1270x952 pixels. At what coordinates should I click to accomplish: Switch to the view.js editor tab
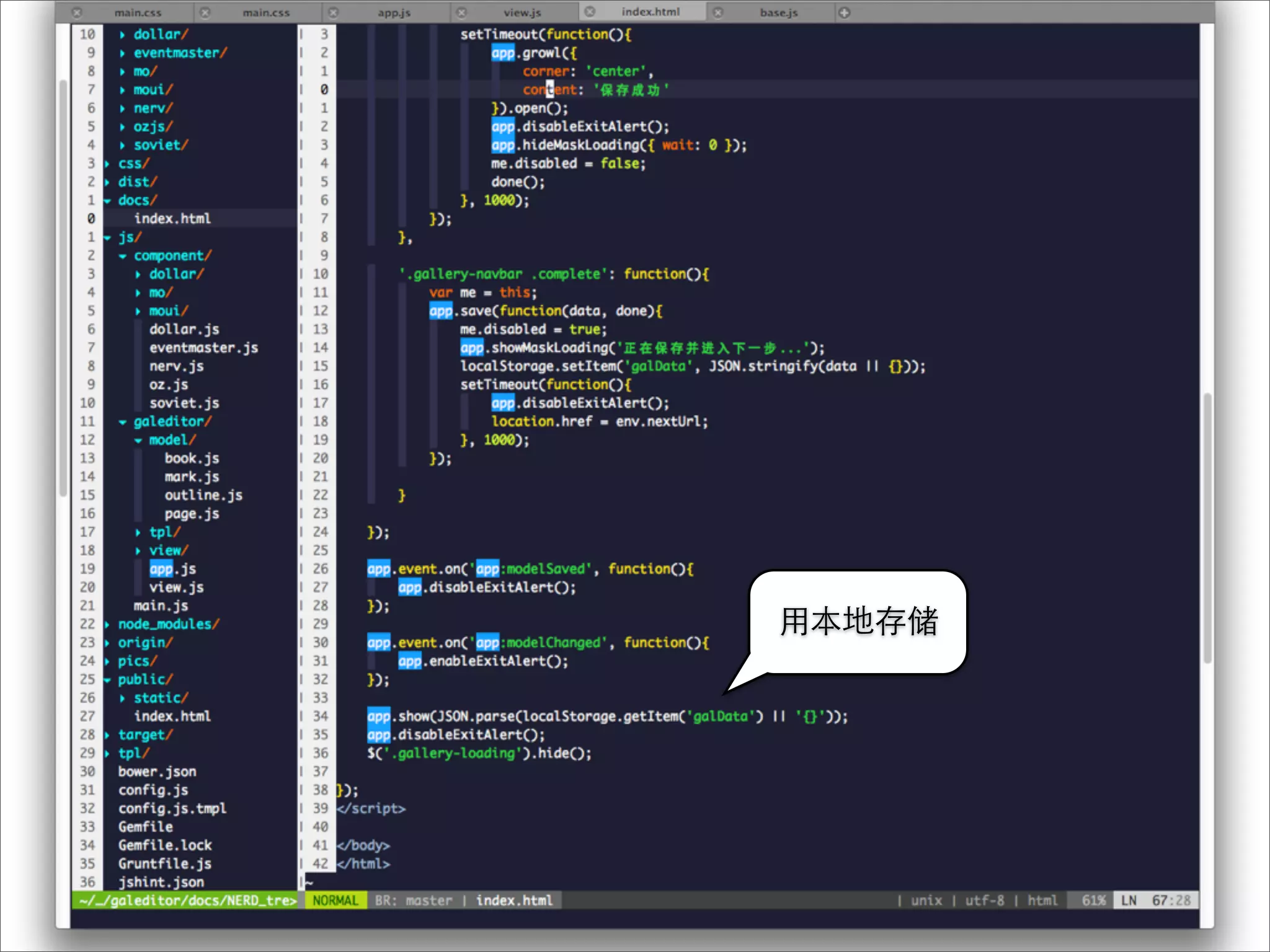[x=522, y=12]
